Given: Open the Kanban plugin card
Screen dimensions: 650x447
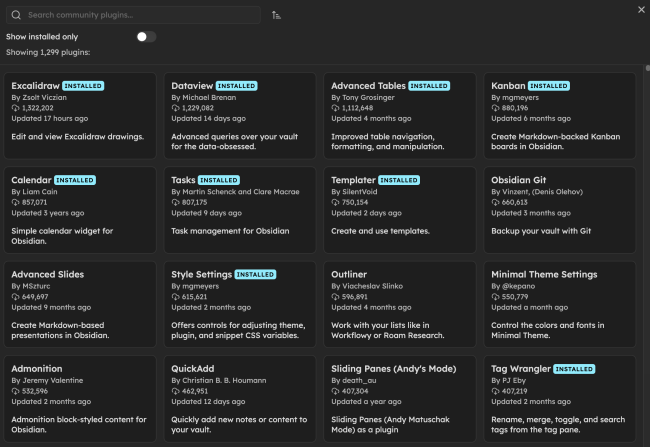Looking at the screenshot, I should [x=560, y=116].
